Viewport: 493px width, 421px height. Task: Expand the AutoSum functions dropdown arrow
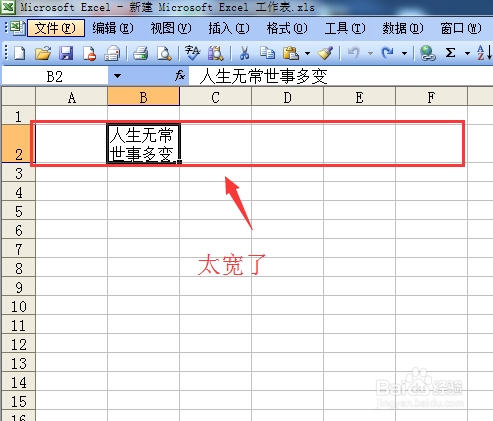467,53
